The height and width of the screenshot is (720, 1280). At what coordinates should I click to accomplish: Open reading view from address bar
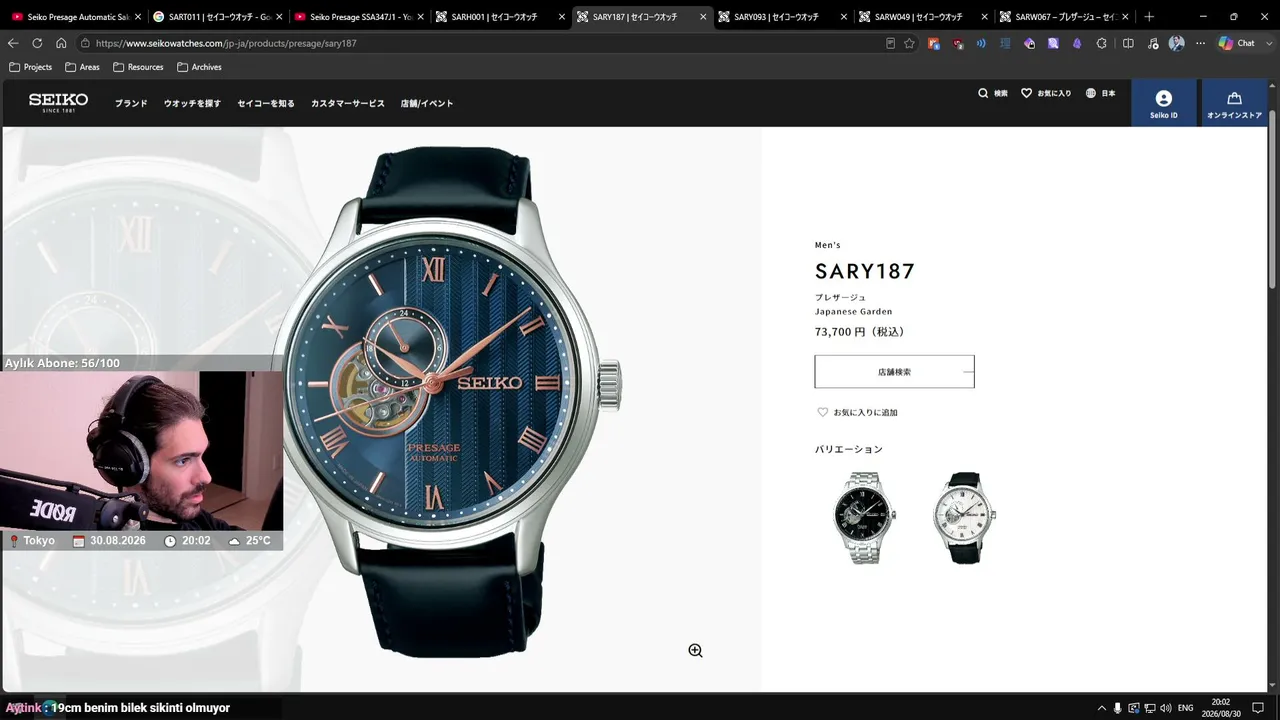[890, 43]
